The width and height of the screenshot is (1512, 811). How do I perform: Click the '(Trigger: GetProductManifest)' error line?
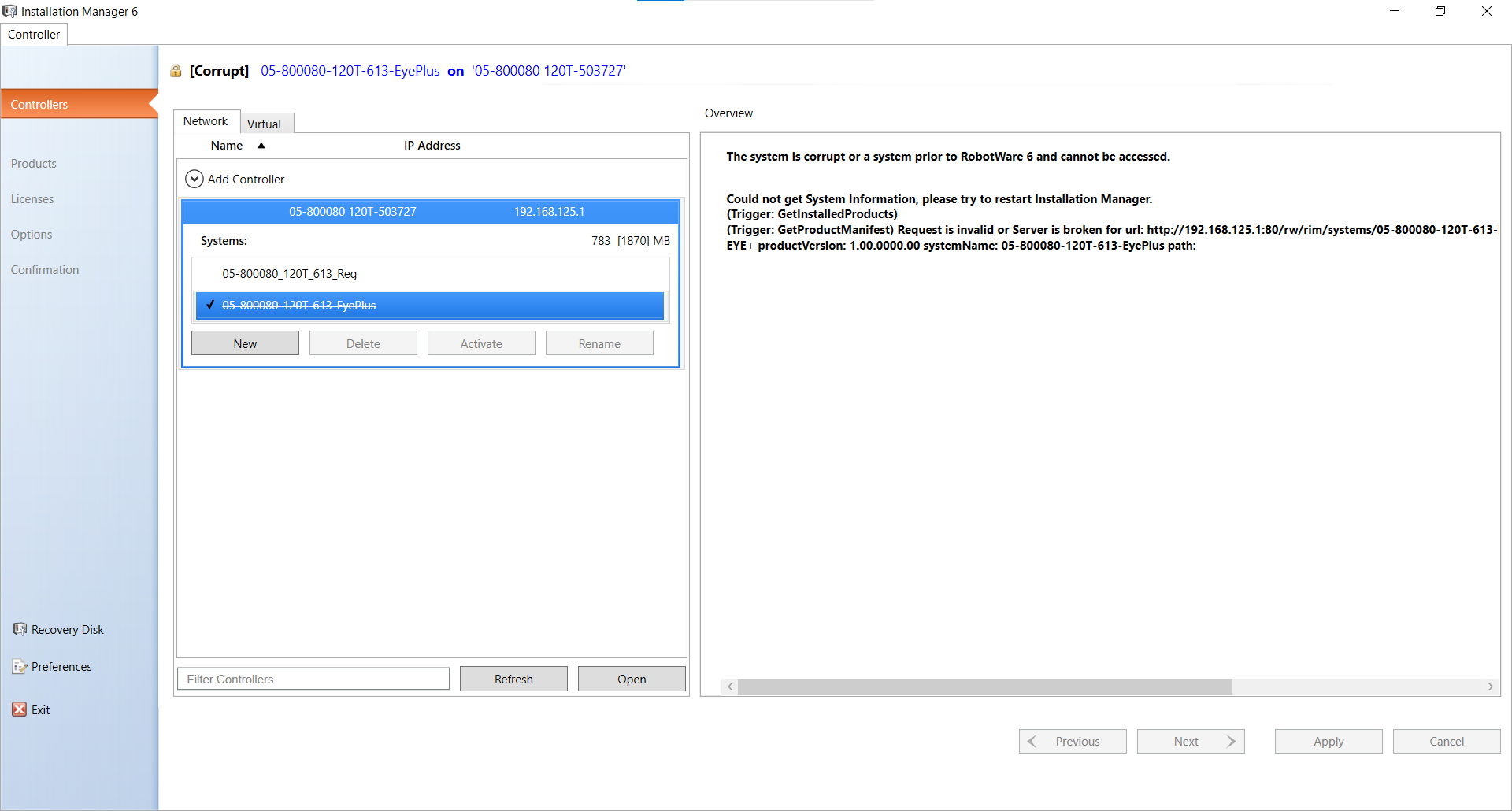pyautogui.click(x=1112, y=230)
